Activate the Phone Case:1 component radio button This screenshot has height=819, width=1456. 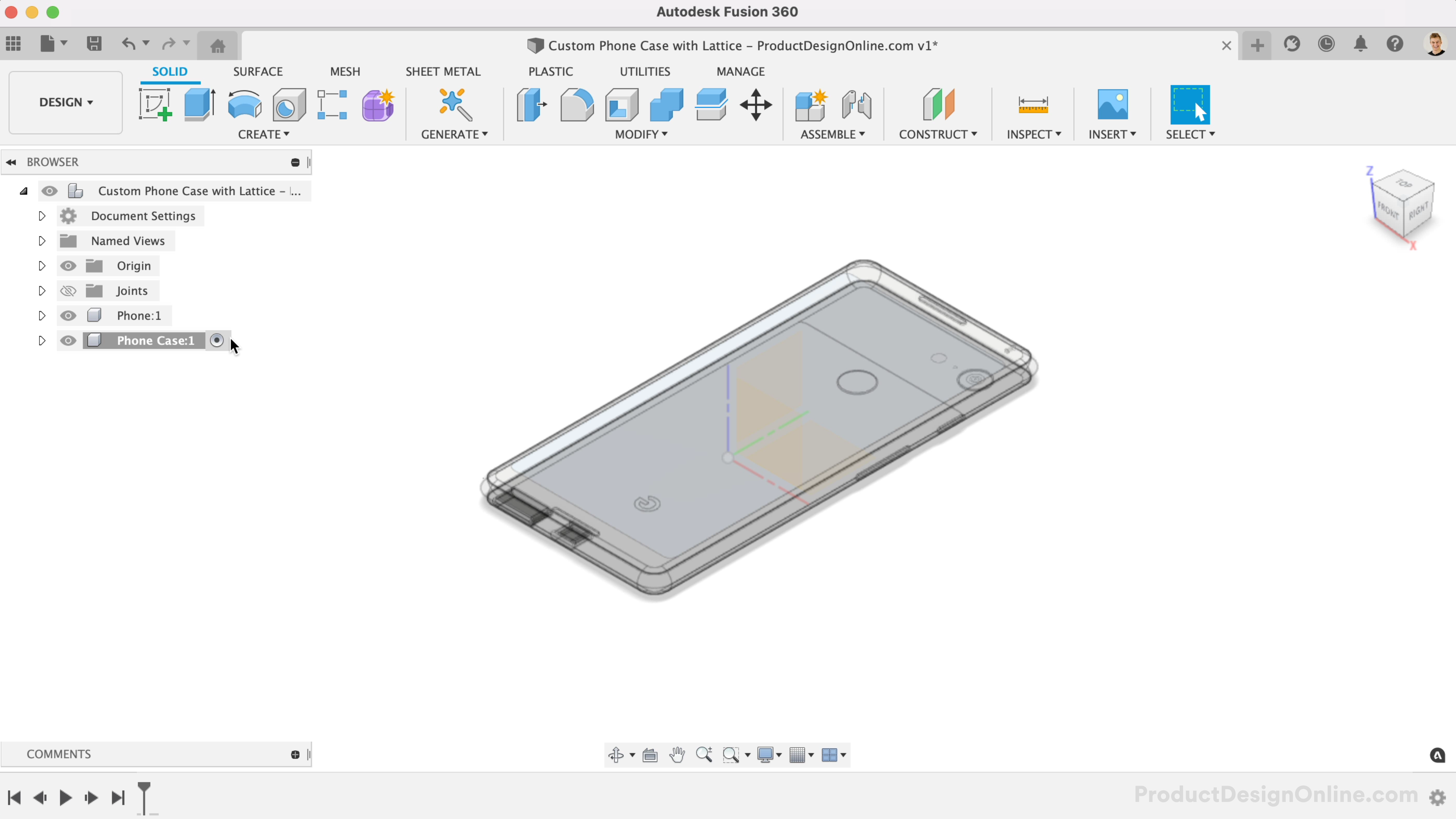[217, 340]
